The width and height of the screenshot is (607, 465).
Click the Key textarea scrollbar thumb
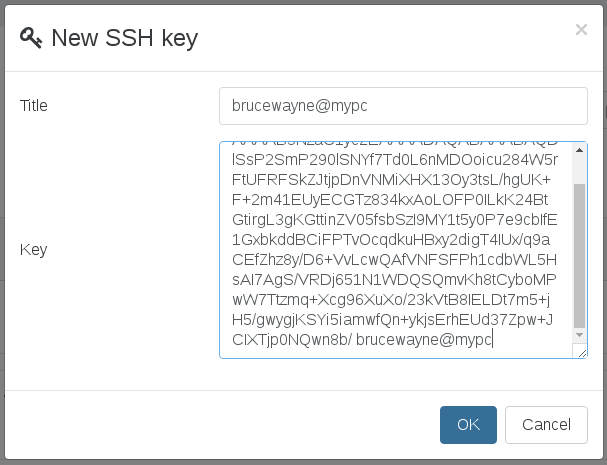pos(579,256)
